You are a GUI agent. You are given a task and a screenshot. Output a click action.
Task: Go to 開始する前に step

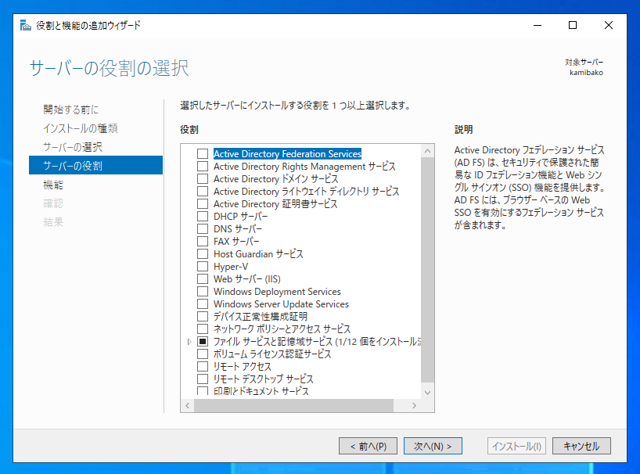click(x=71, y=109)
